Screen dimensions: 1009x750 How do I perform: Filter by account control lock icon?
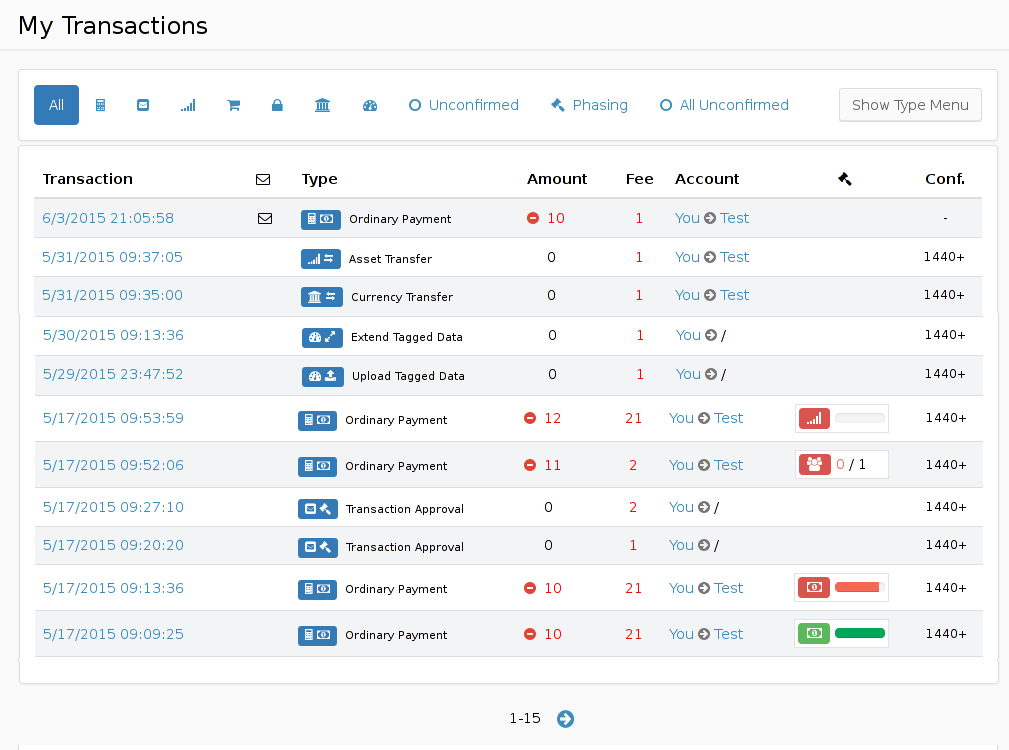(x=277, y=105)
